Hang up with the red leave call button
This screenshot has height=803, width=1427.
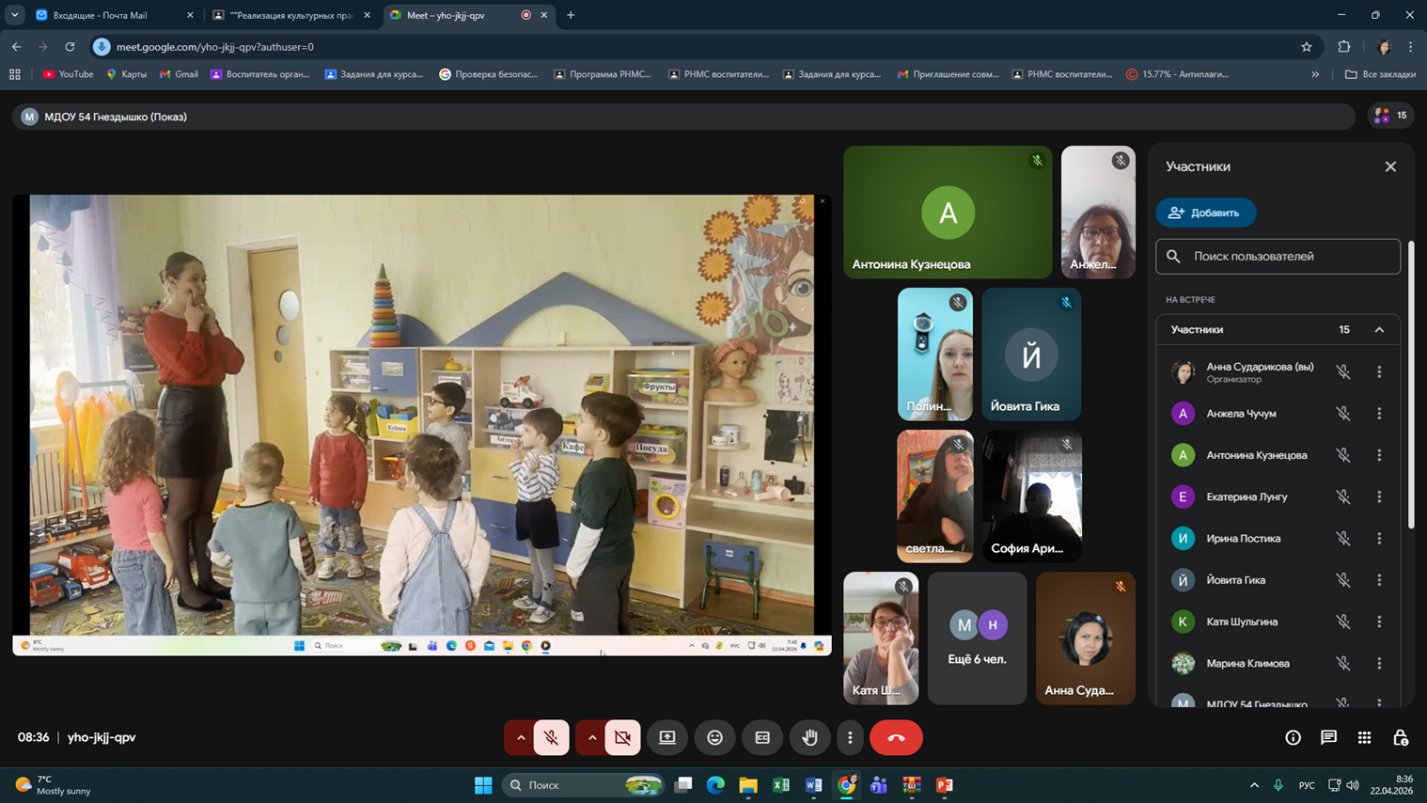(x=896, y=738)
